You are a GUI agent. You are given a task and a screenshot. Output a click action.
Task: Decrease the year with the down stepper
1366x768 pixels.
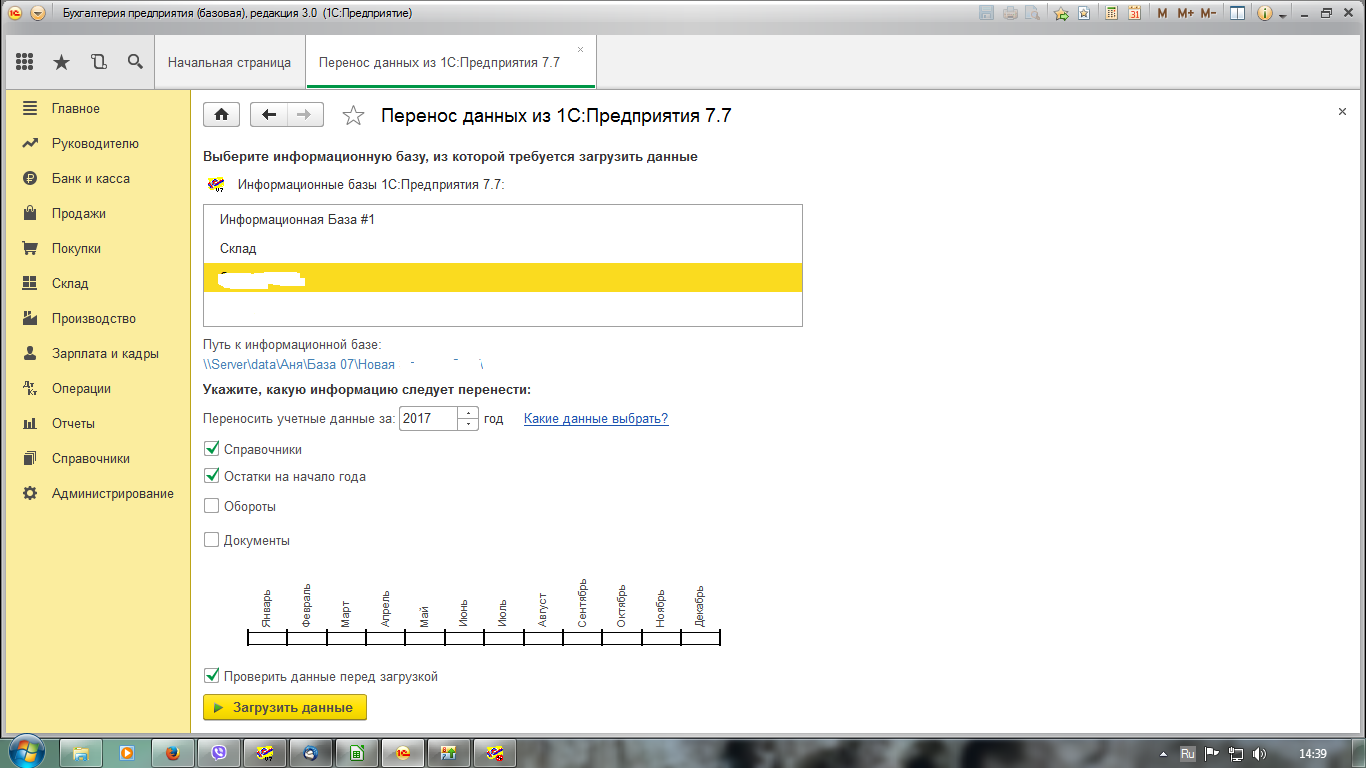pyautogui.click(x=468, y=425)
